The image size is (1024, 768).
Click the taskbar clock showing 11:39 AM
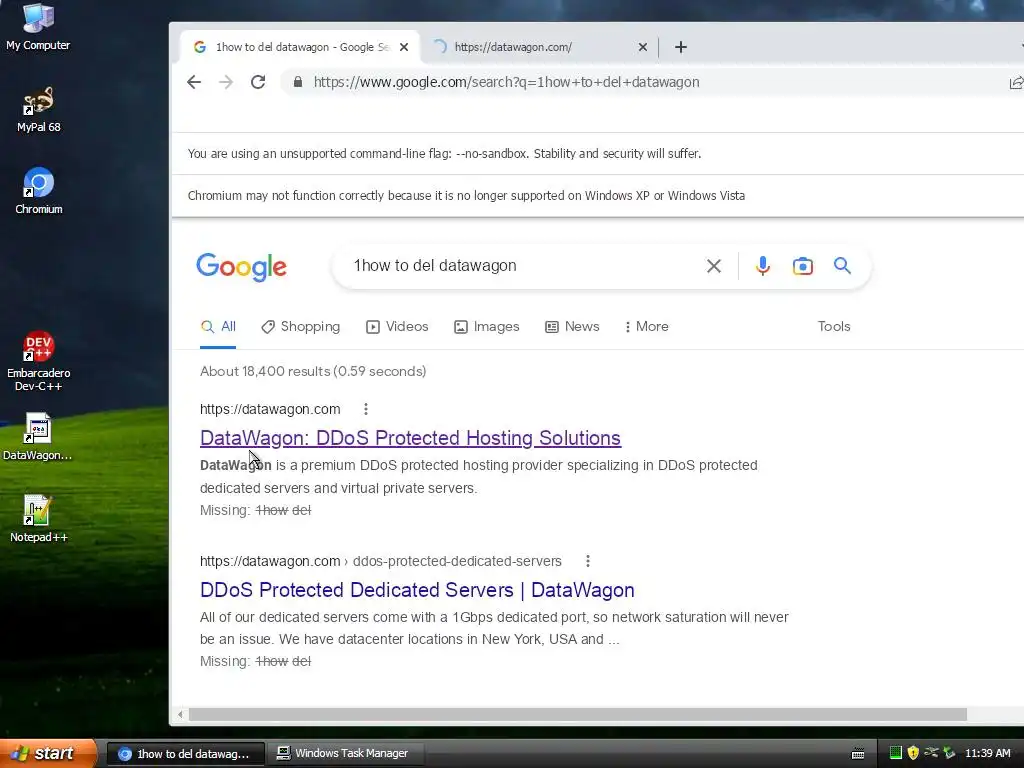pyautogui.click(x=987, y=753)
